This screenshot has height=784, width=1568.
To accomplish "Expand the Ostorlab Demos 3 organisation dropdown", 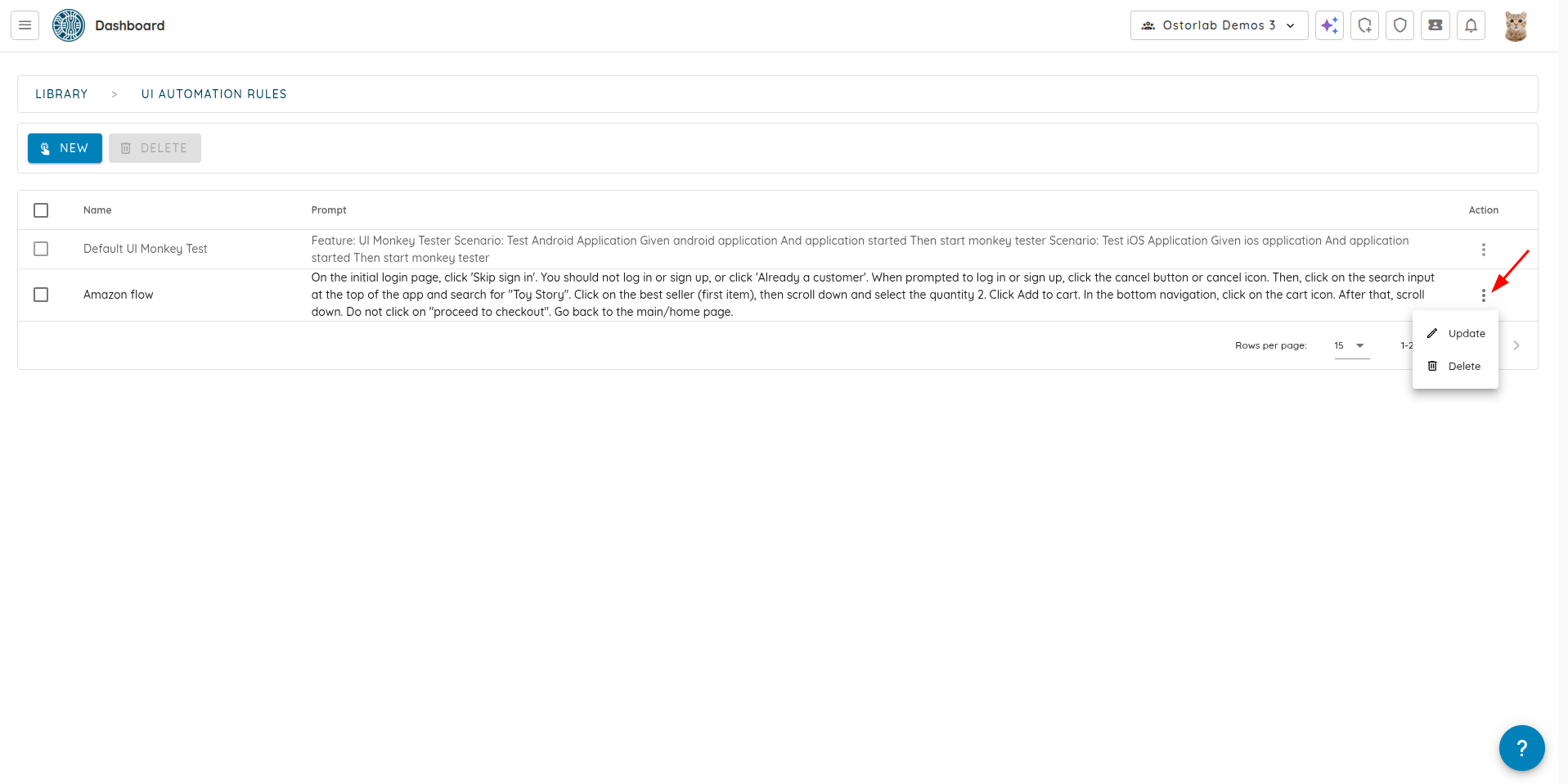I will coord(1219,25).
